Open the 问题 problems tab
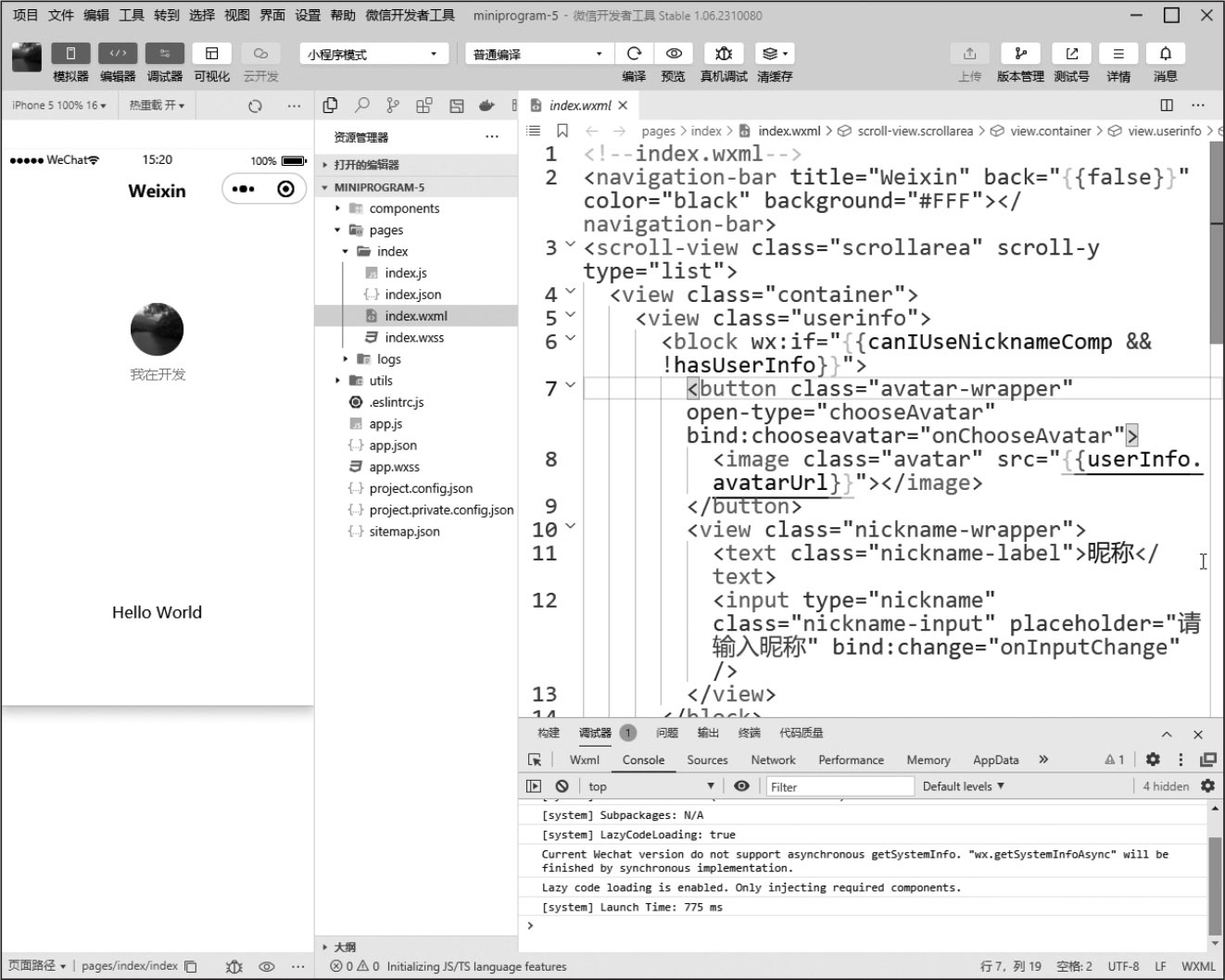This screenshot has height=980, width=1225. click(667, 733)
